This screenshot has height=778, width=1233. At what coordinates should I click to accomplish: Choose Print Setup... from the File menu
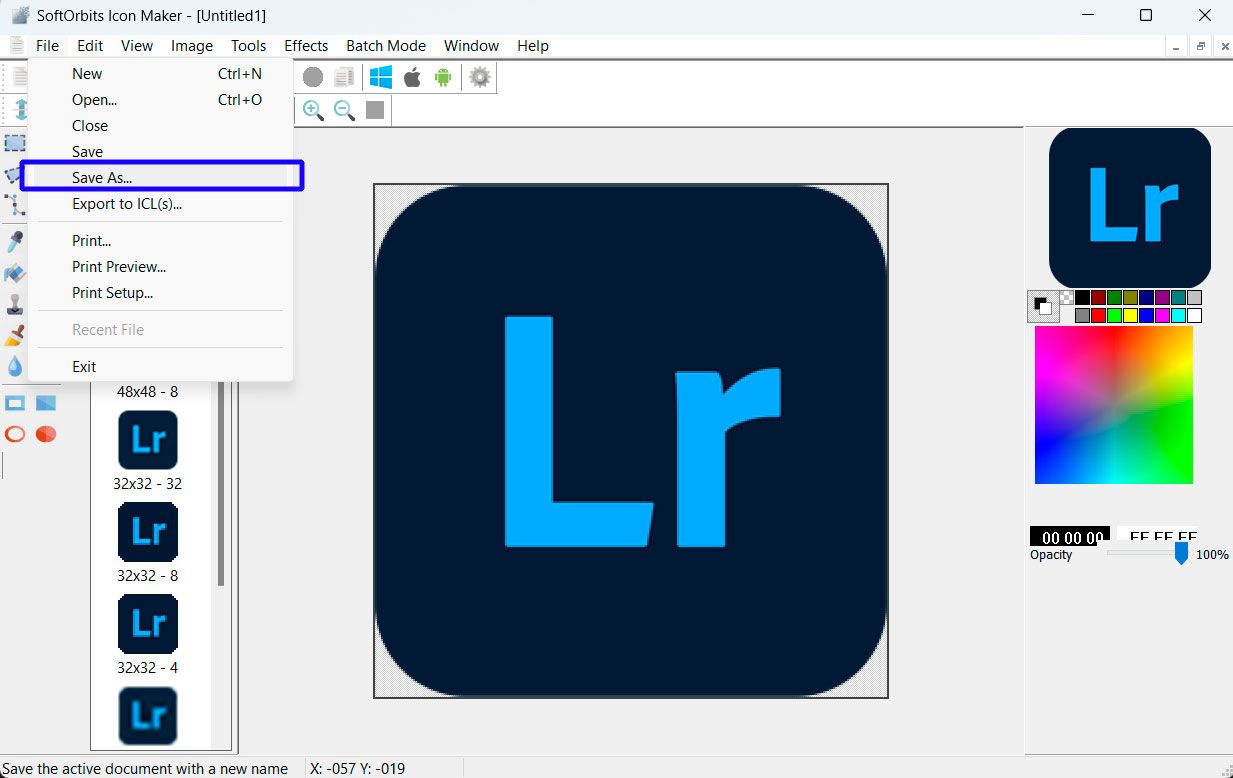pyautogui.click(x=160, y=292)
